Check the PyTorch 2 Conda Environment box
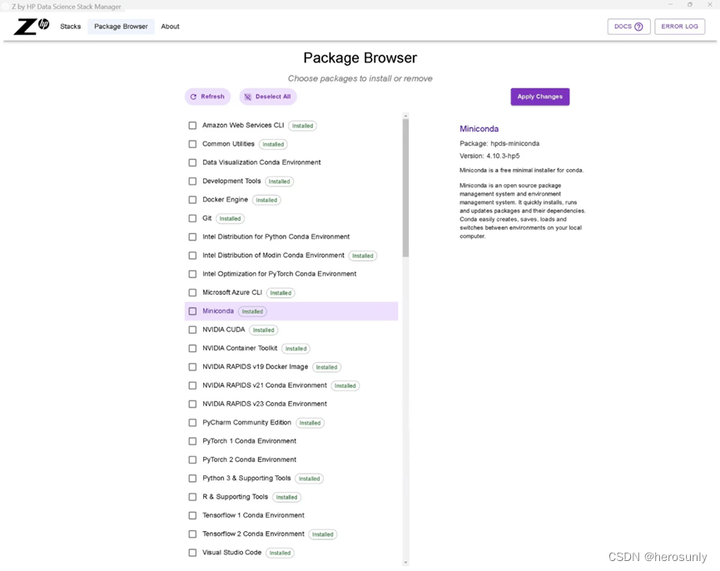 pyautogui.click(x=193, y=460)
